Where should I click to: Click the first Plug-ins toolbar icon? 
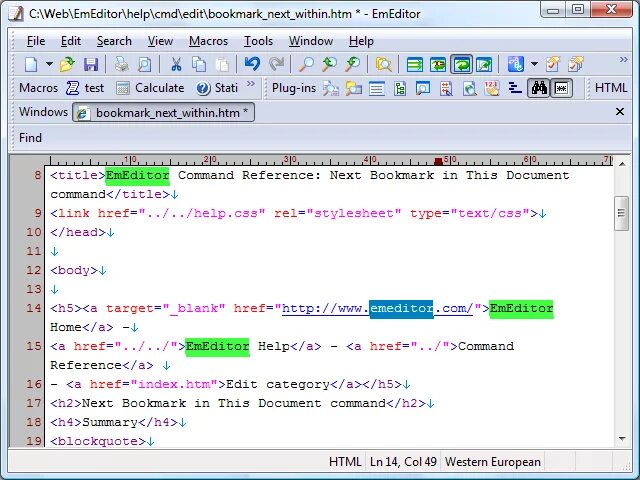(331, 88)
